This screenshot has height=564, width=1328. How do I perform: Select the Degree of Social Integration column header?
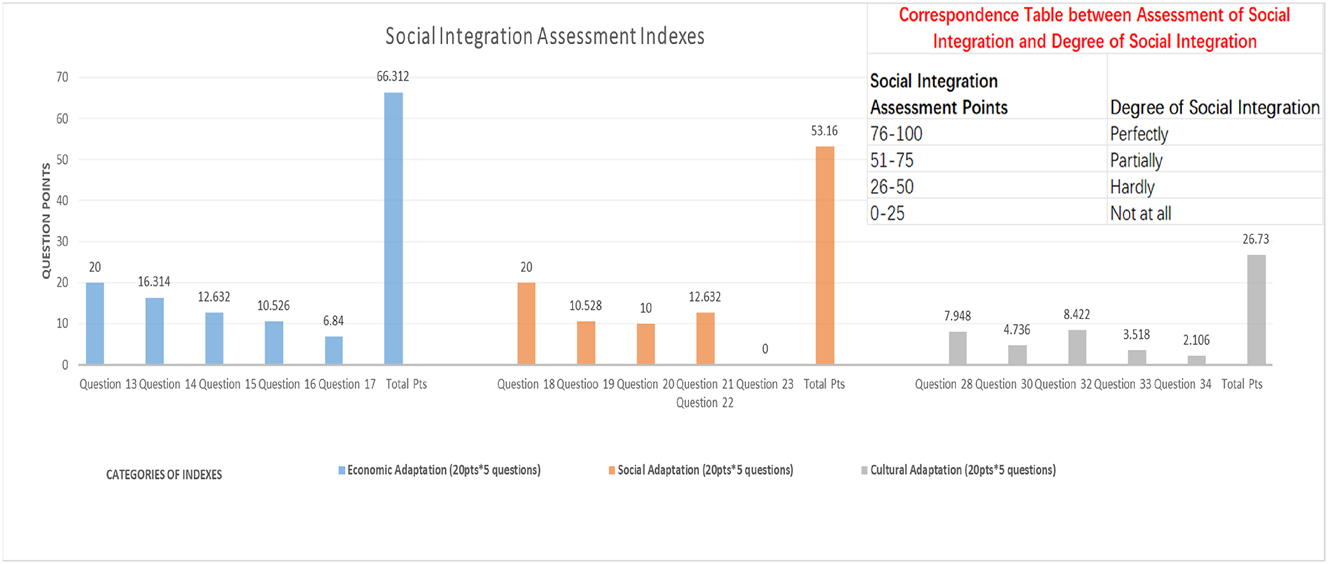point(1214,108)
